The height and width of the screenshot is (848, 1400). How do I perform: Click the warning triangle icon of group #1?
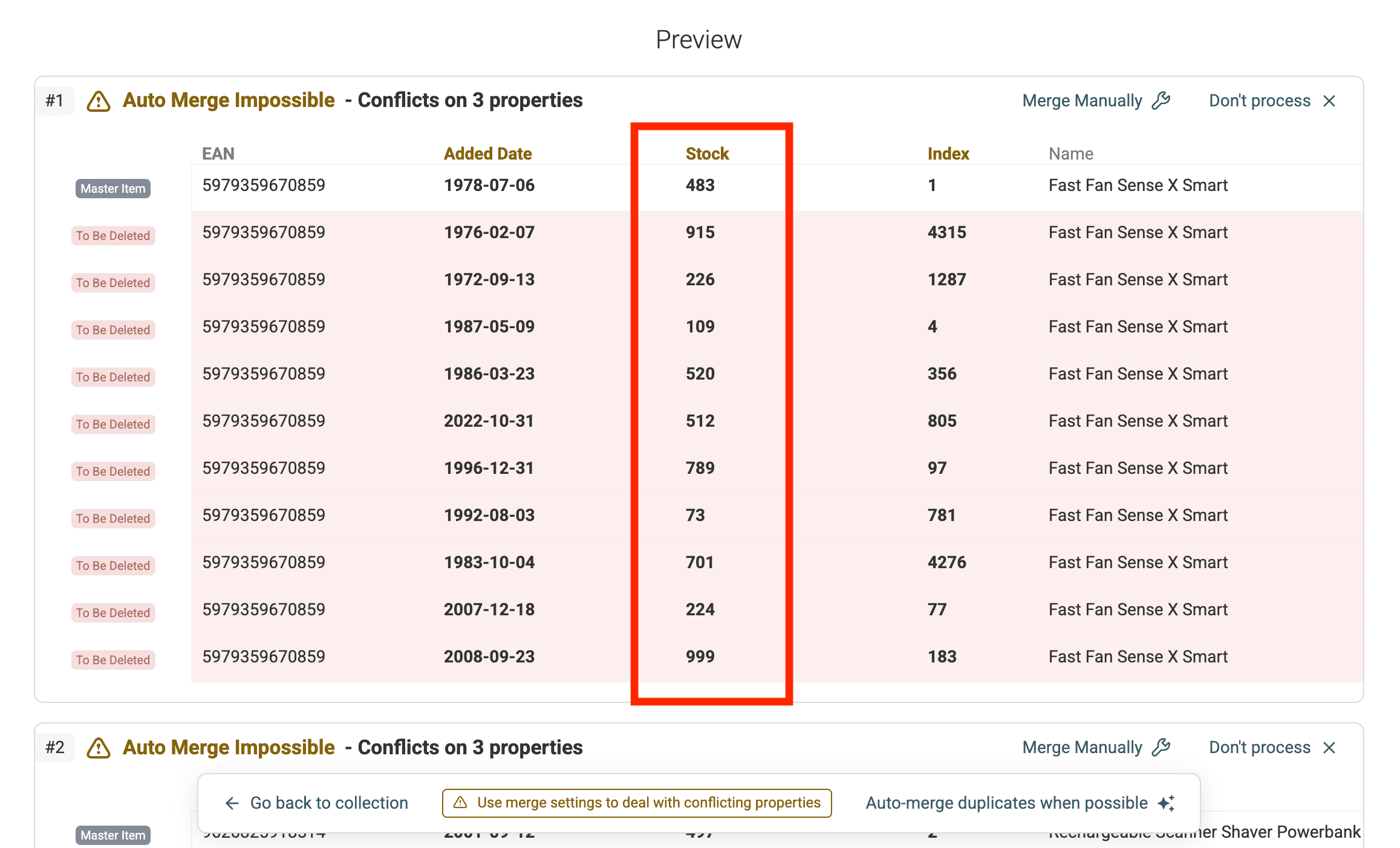(x=99, y=101)
